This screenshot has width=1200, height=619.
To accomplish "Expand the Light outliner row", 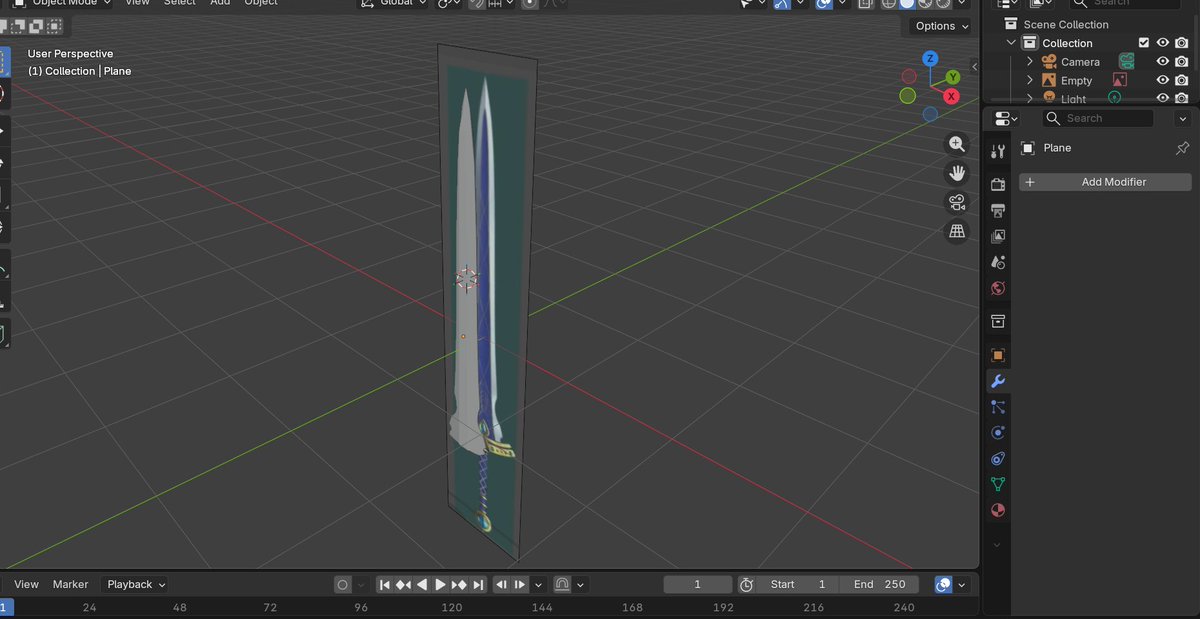I will [x=1030, y=98].
